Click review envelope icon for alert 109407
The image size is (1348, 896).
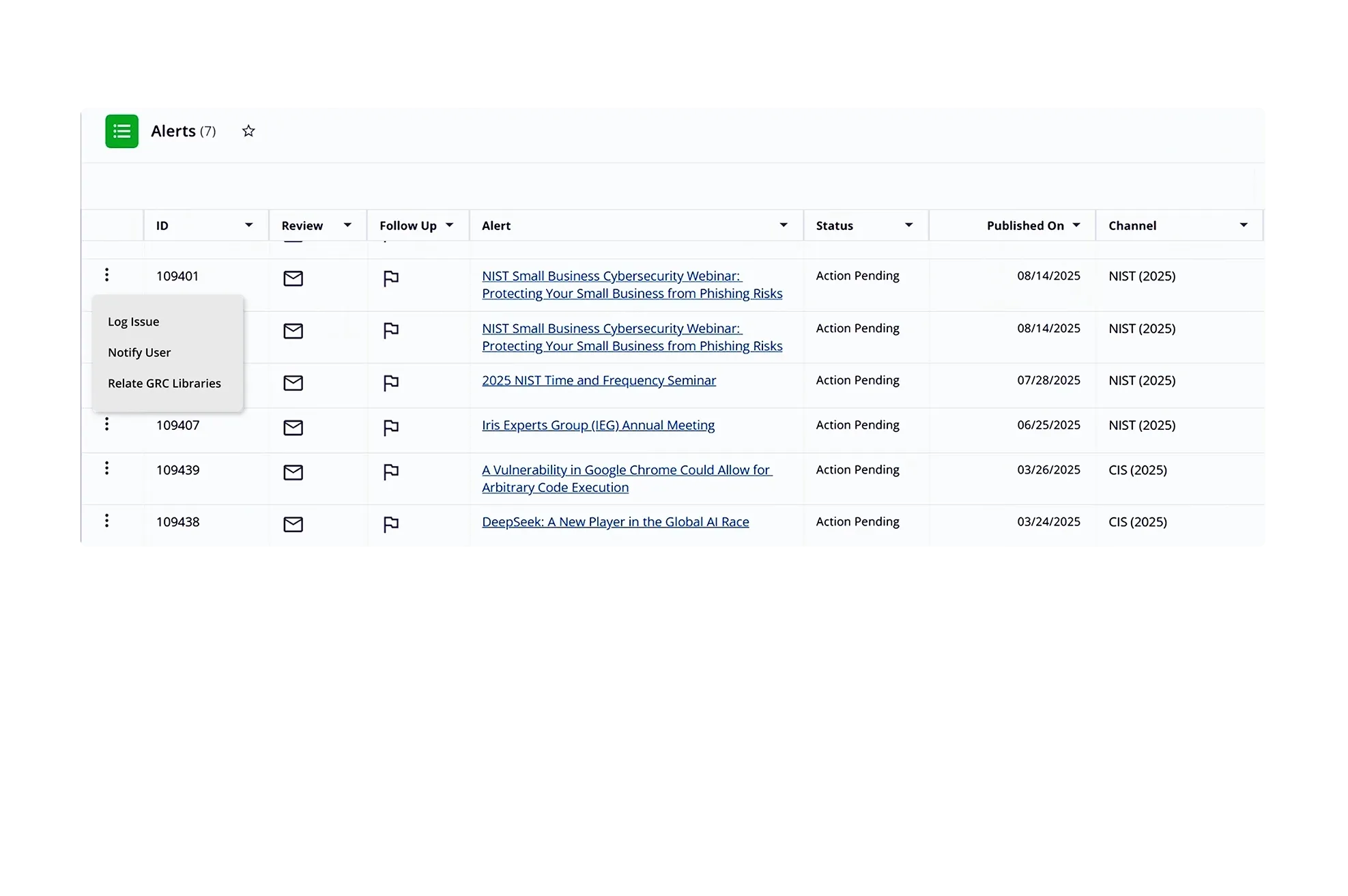[293, 428]
